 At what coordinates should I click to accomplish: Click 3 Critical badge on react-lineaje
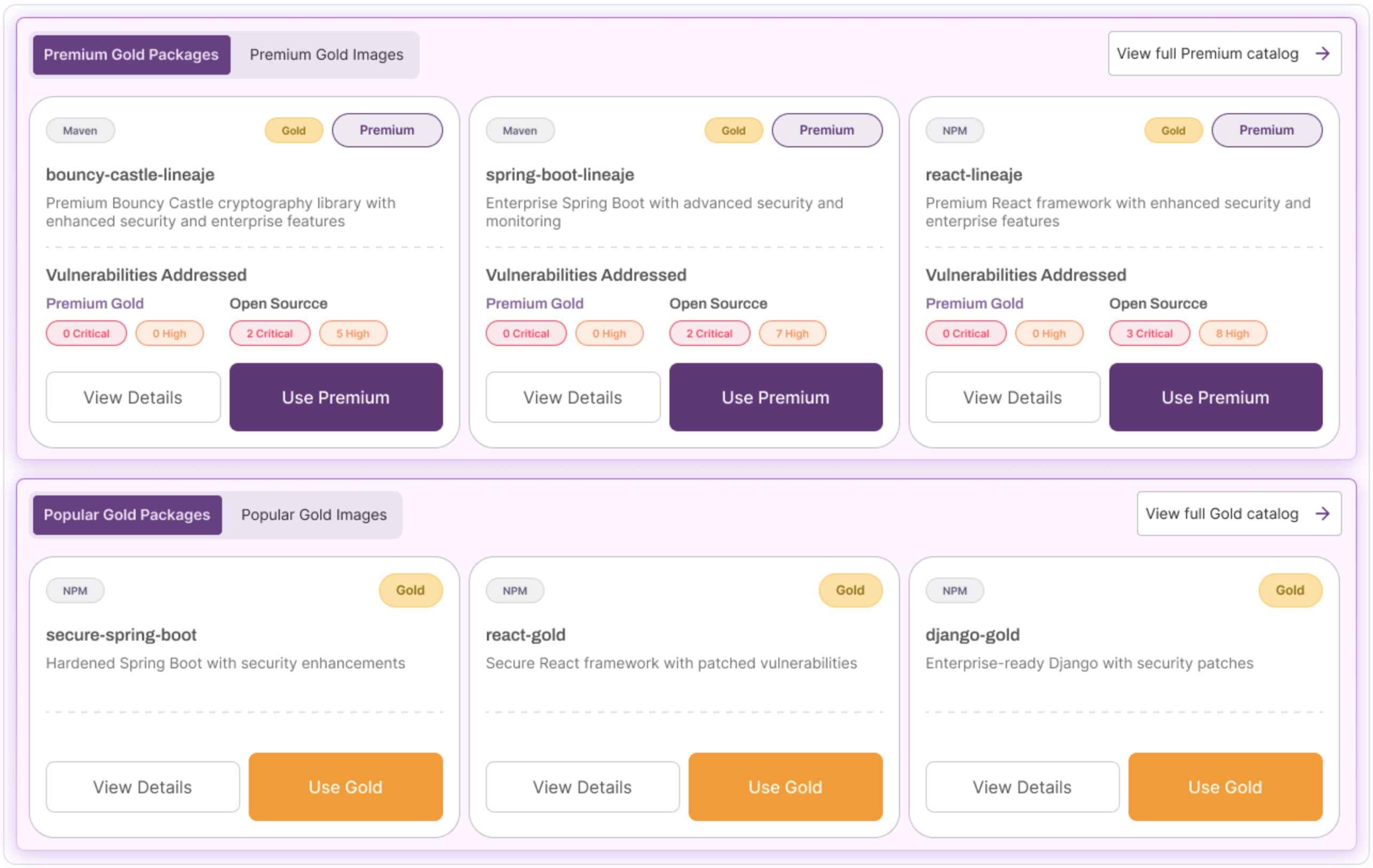tap(1149, 334)
